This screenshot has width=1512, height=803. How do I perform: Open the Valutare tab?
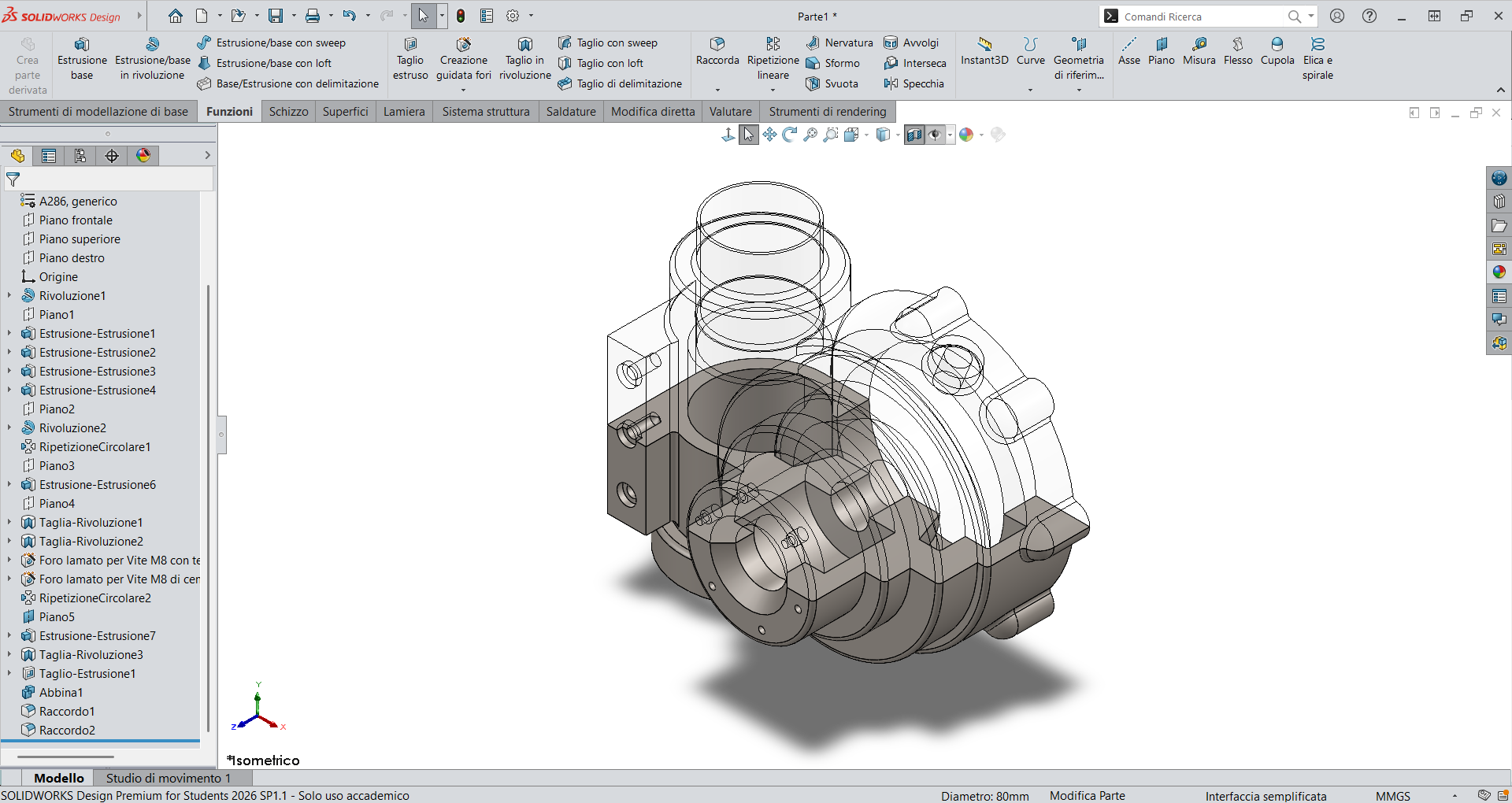click(731, 112)
